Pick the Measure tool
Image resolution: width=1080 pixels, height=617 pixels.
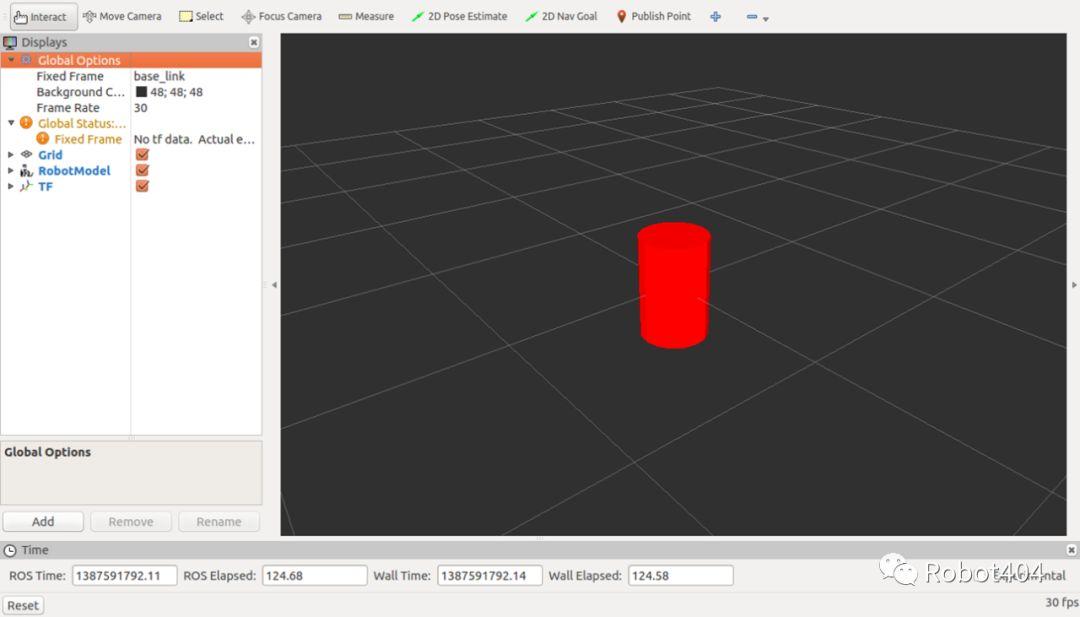coord(366,16)
